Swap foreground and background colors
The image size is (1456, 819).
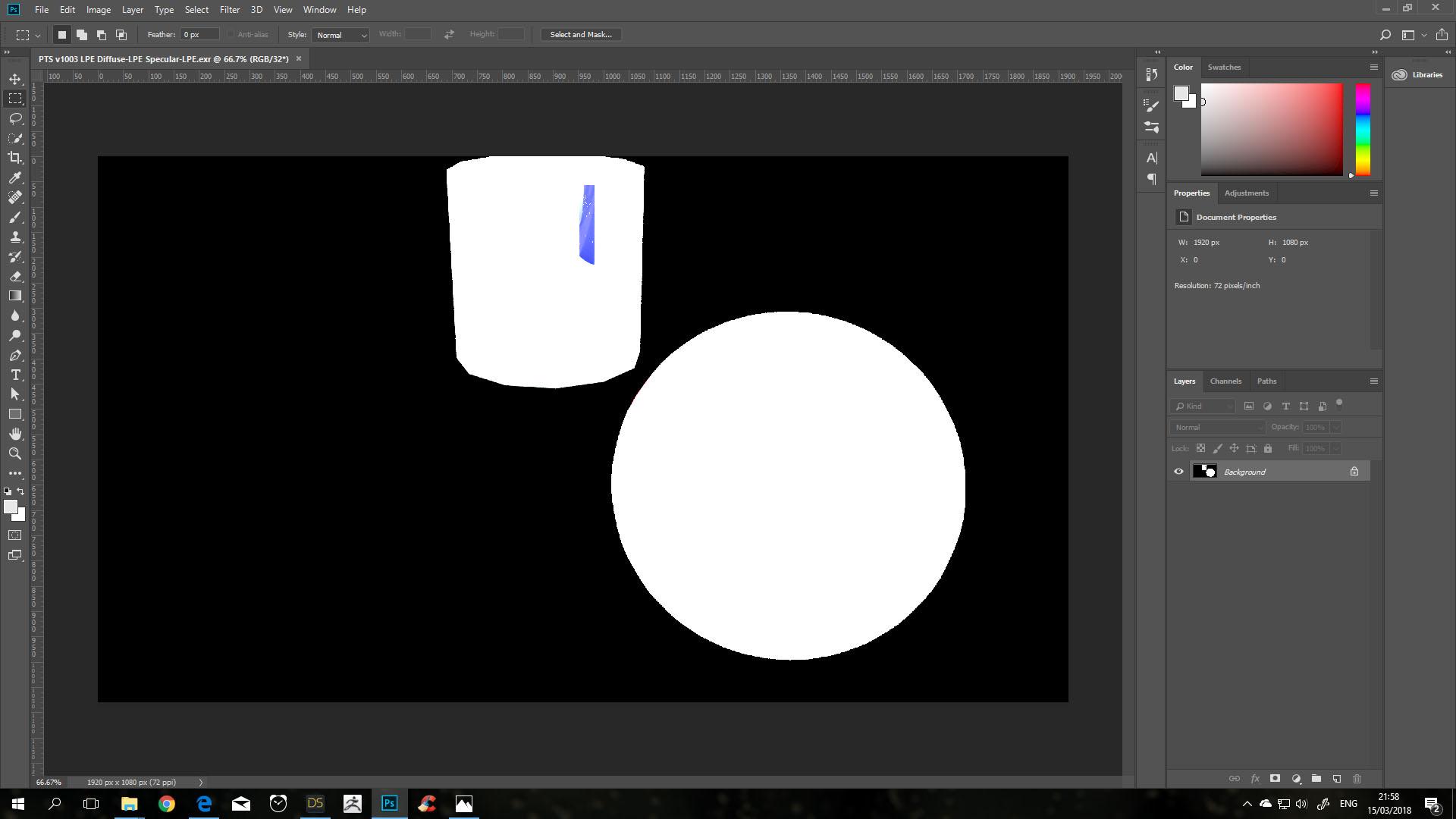(x=21, y=491)
